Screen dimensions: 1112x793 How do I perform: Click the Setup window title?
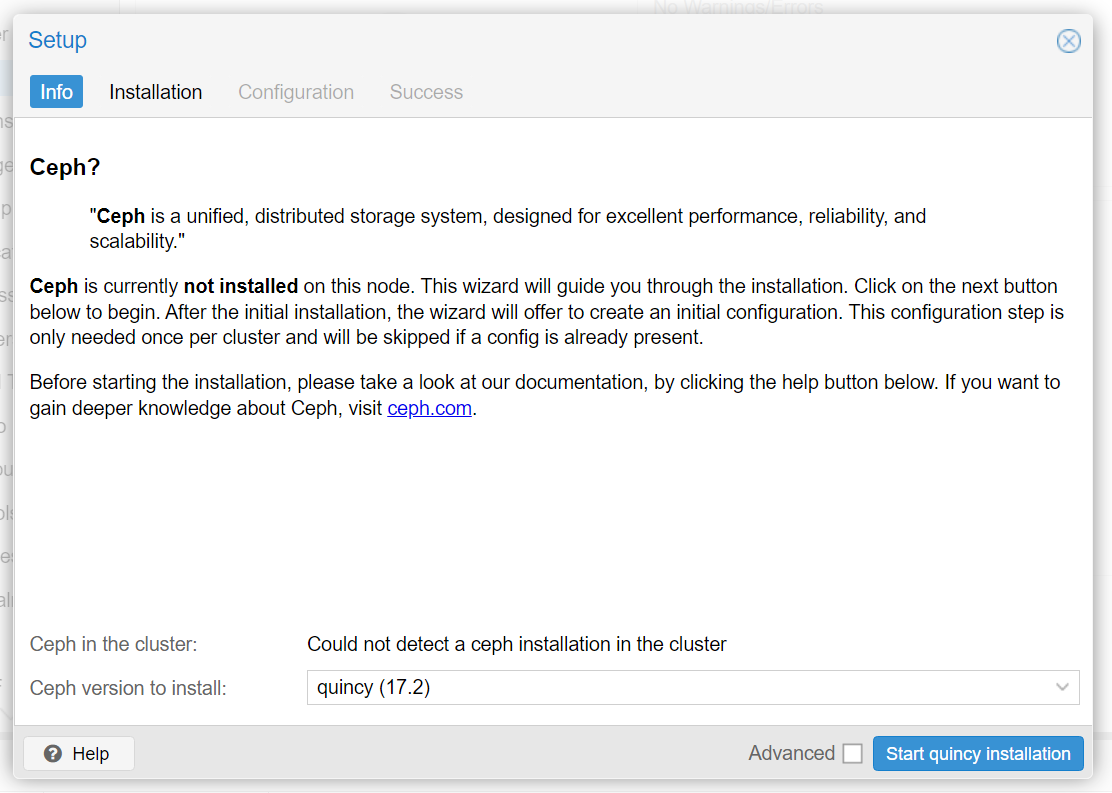[x=57, y=40]
